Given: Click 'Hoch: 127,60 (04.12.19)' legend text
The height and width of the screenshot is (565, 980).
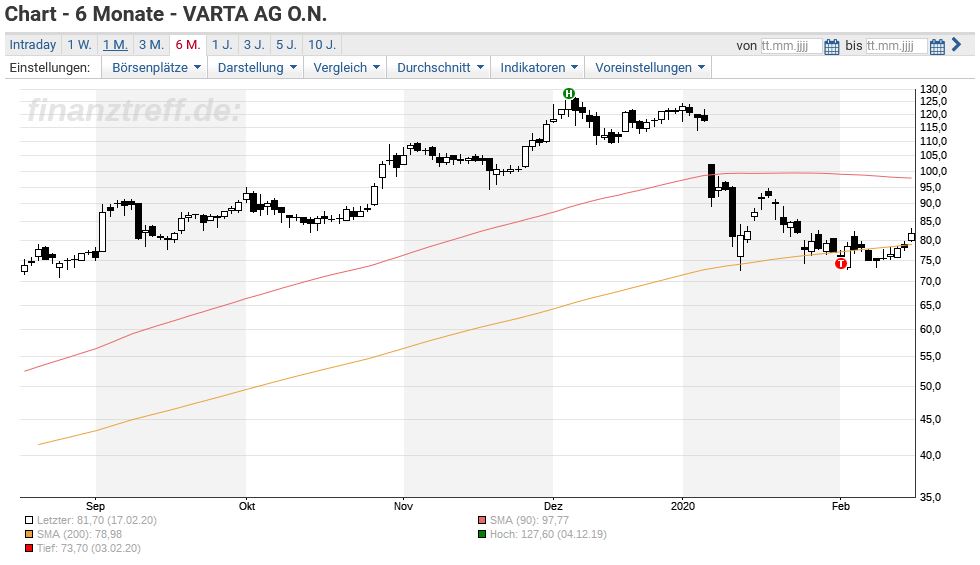Looking at the screenshot, I should pos(548,534).
